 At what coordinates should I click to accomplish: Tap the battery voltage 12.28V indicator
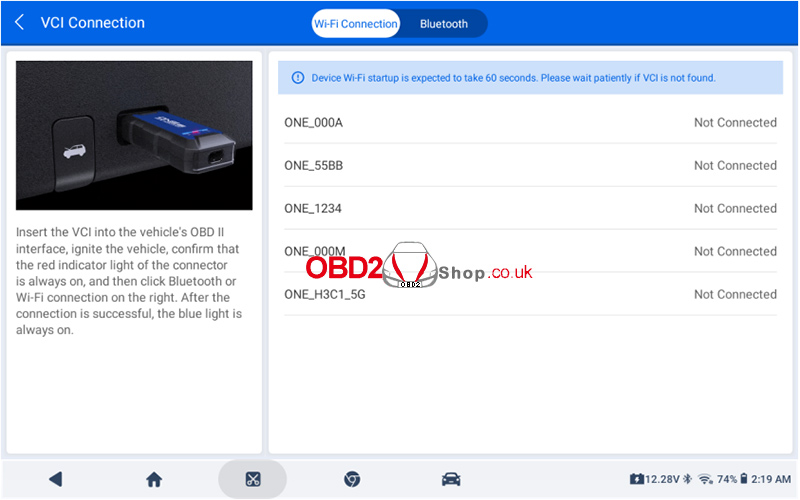coord(654,480)
